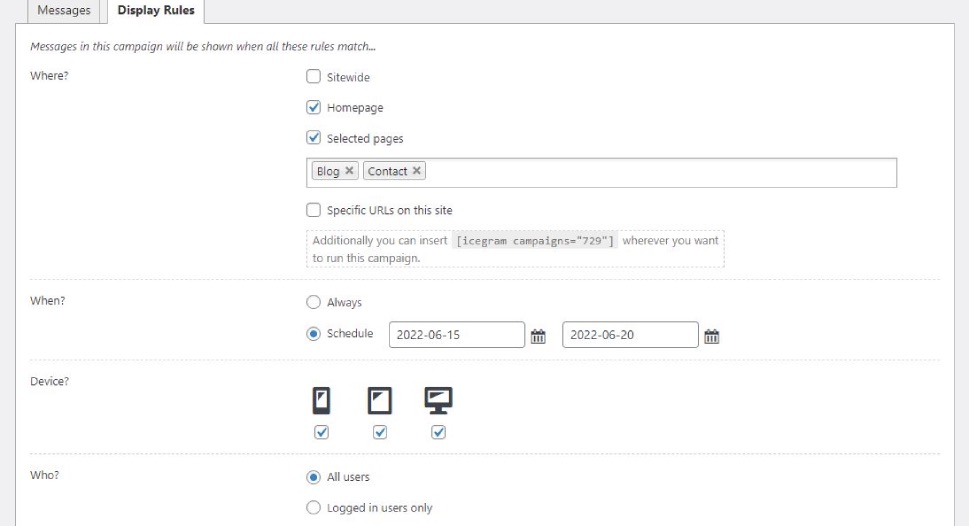Viewport: 969px width, 526px height.
Task: Untick the mobile device checkbox
Action: point(321,432)
